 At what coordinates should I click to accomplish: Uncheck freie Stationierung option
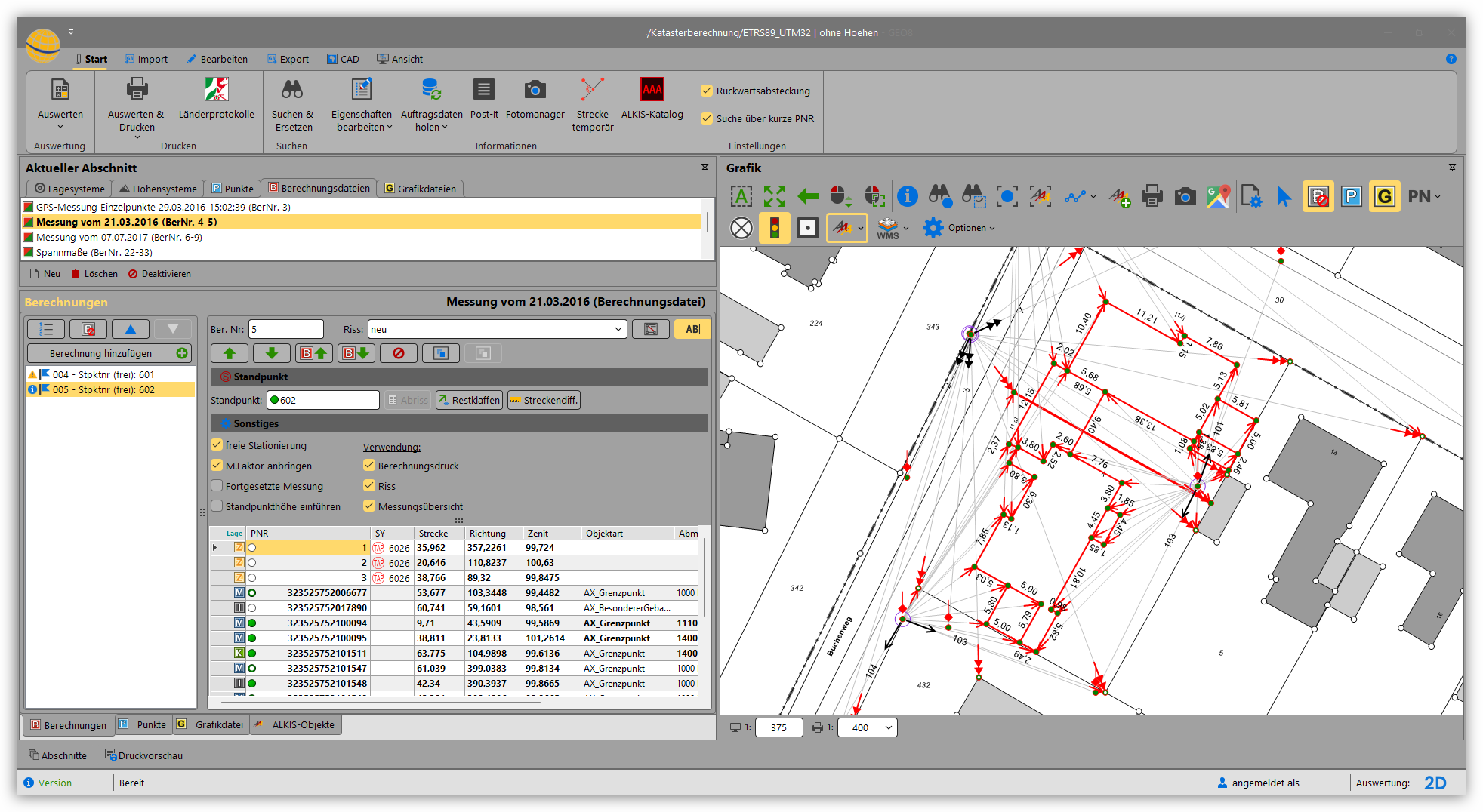click(217, 445)
